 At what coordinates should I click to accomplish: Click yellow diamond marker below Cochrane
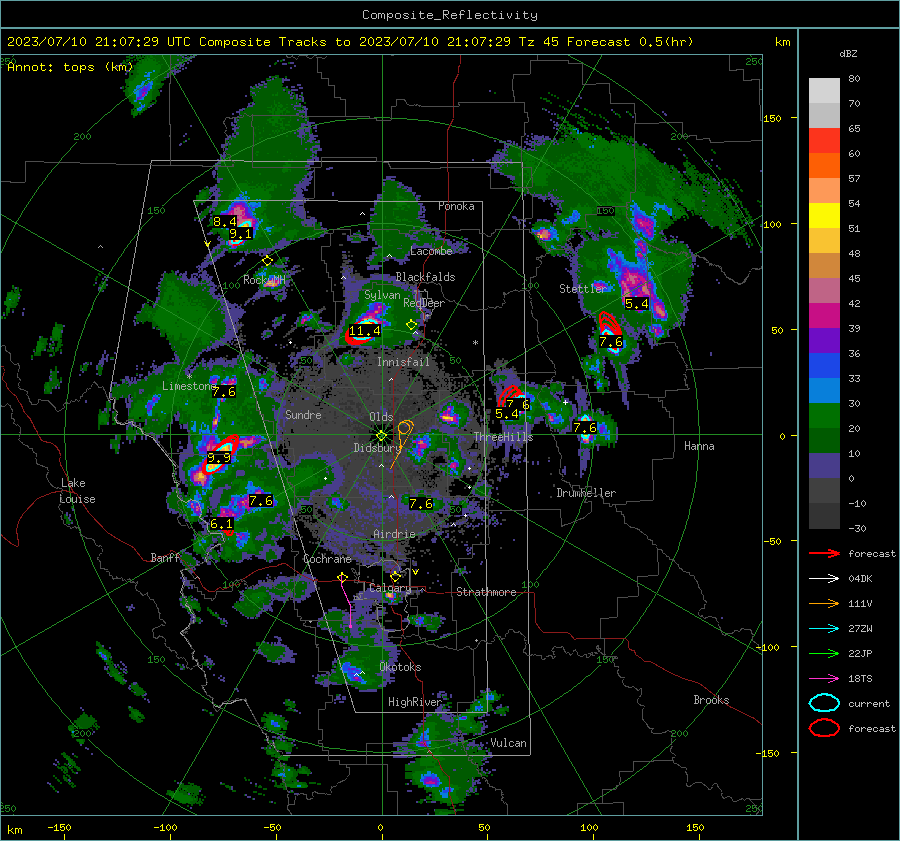(343, 577)
